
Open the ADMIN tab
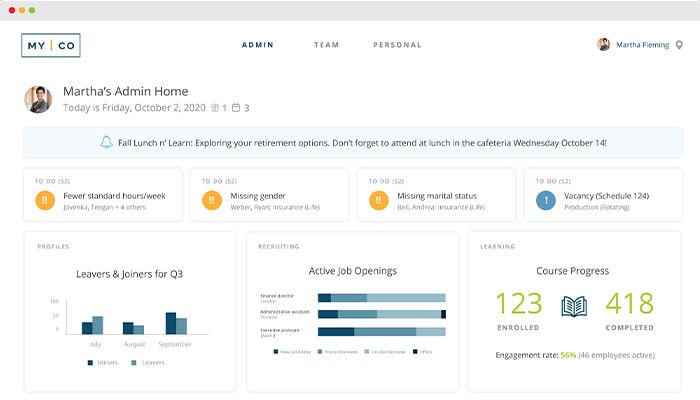pos(258,45)
